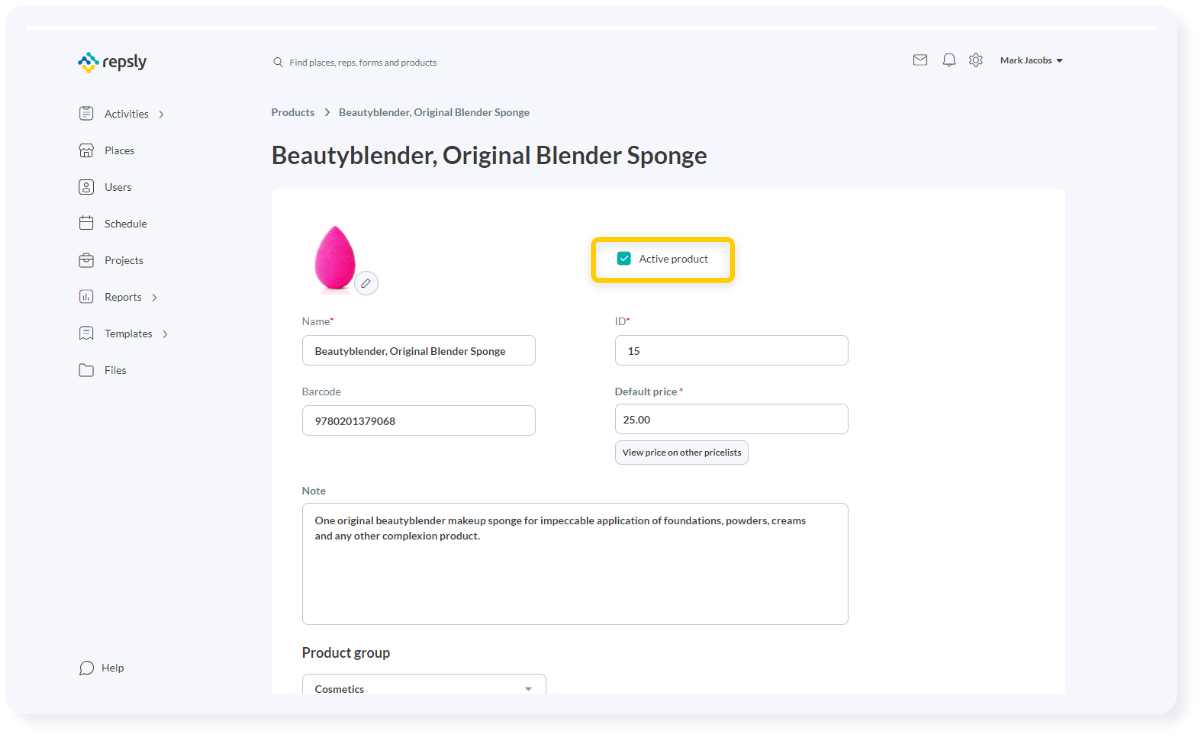Click the Templates icon in sidebar
The height and width of the screenshot is (739, 1202).
[86, 334]
